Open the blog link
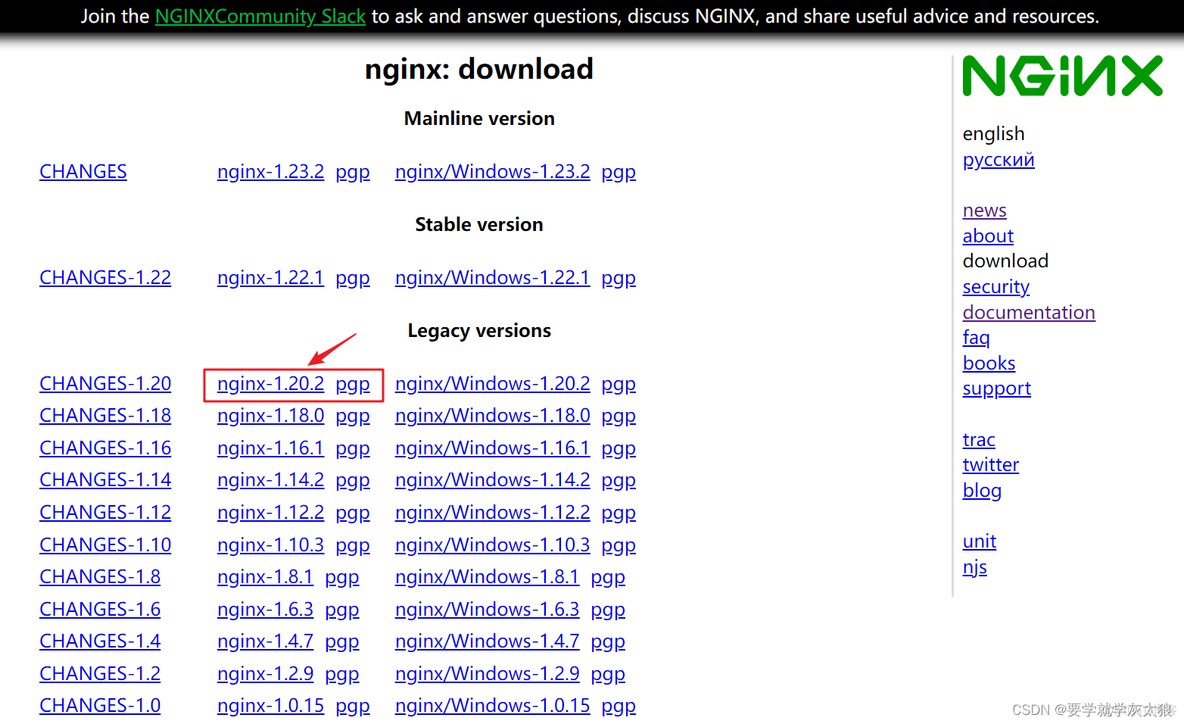Viewport: 1184px width, 724px height. click(982, 491)
